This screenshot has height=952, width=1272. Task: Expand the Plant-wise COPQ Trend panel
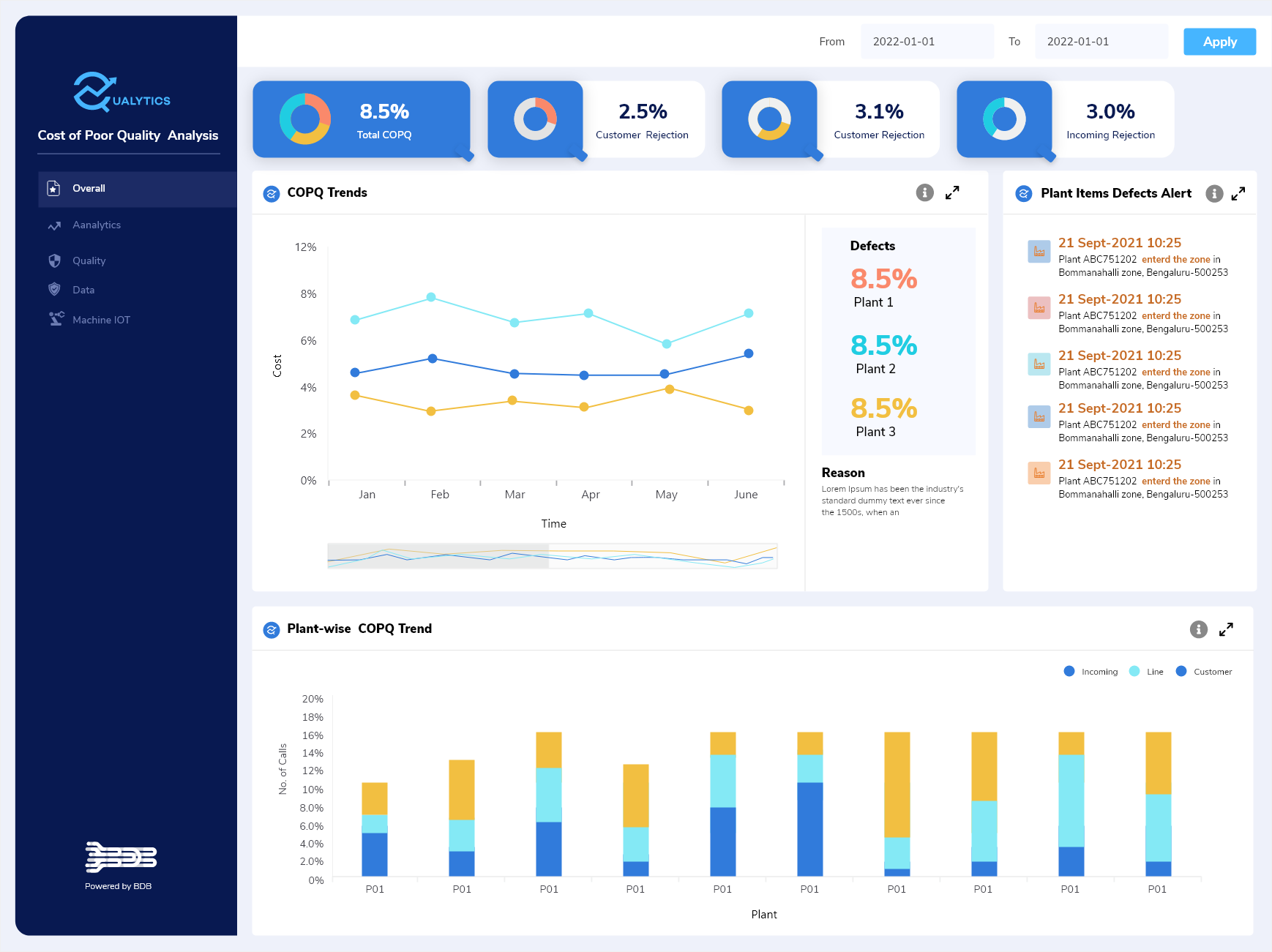[x=1226, y=629]
